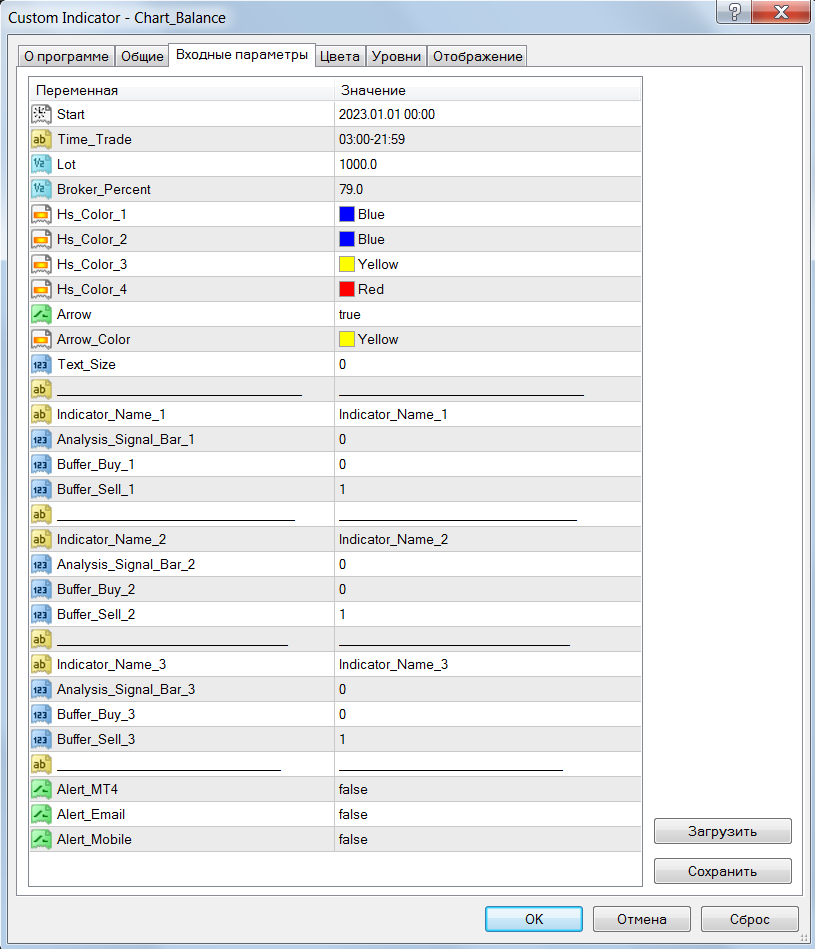This screenshot has height=949, width=815.
Task: Click the boolean icon beside Alert_Email
Action: [41, 815]
